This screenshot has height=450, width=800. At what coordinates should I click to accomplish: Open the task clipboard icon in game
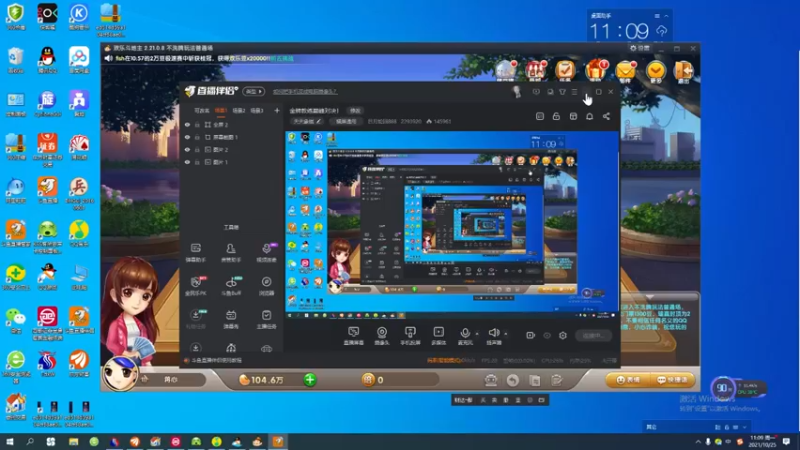pyautogui.click(x=565, y=70)
